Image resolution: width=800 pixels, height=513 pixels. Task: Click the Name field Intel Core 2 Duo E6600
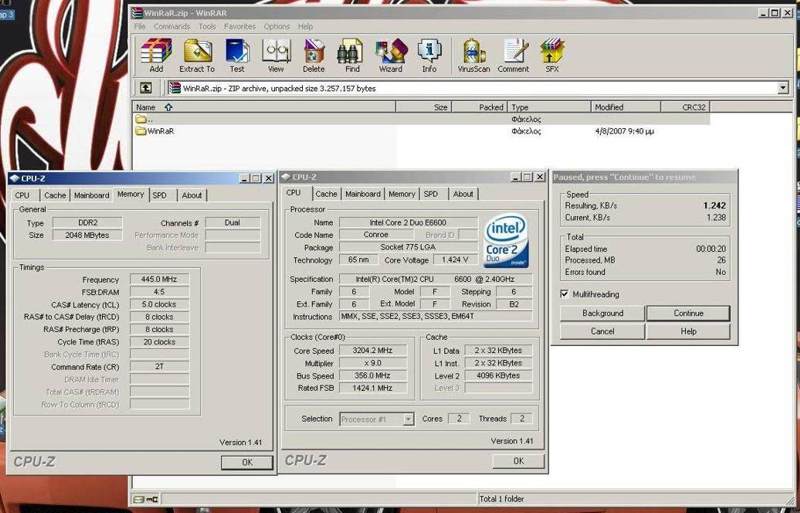(x=408, y=223)
